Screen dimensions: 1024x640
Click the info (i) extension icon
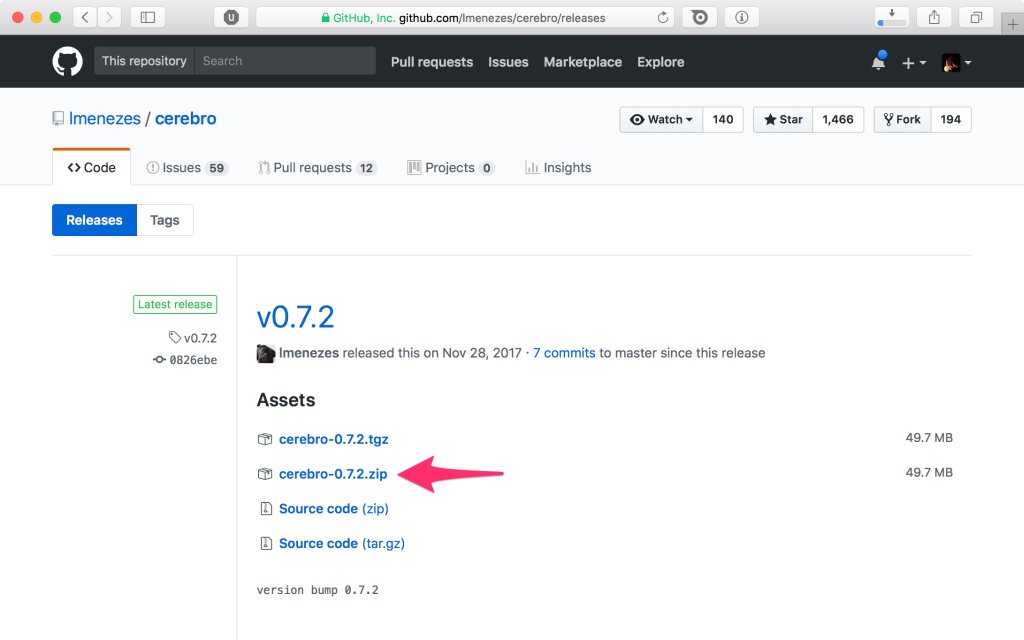coord(741,18)
